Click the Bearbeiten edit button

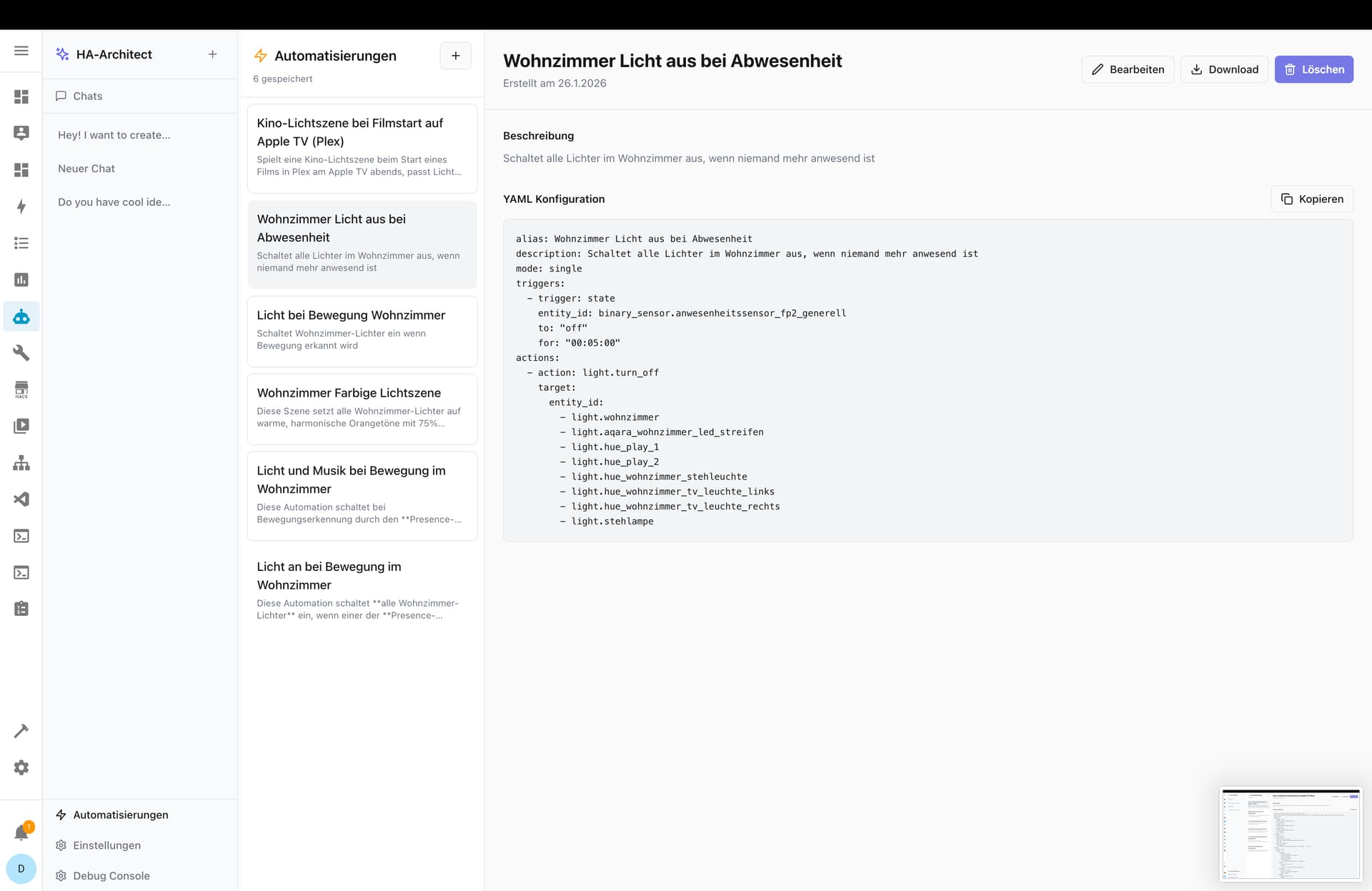point(1128,69)
